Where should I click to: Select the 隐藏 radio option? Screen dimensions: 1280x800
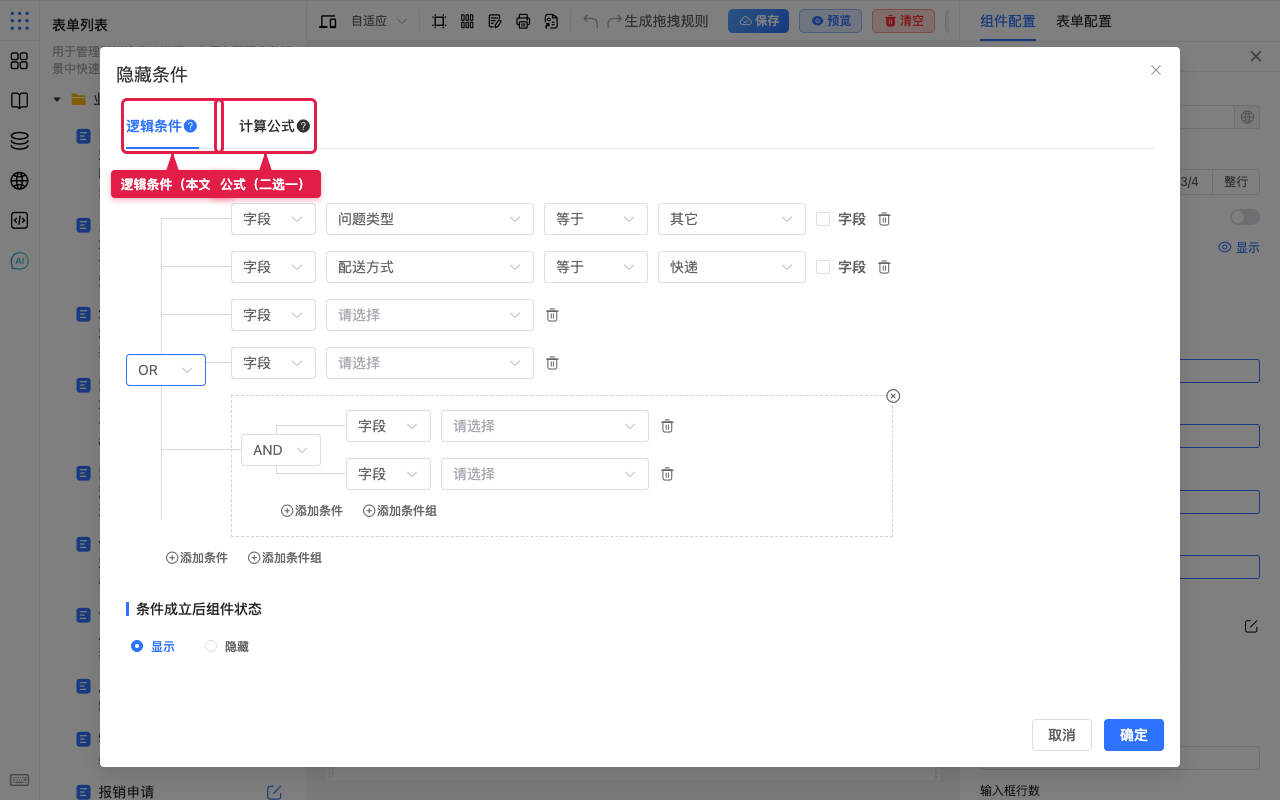coord(211,647)
